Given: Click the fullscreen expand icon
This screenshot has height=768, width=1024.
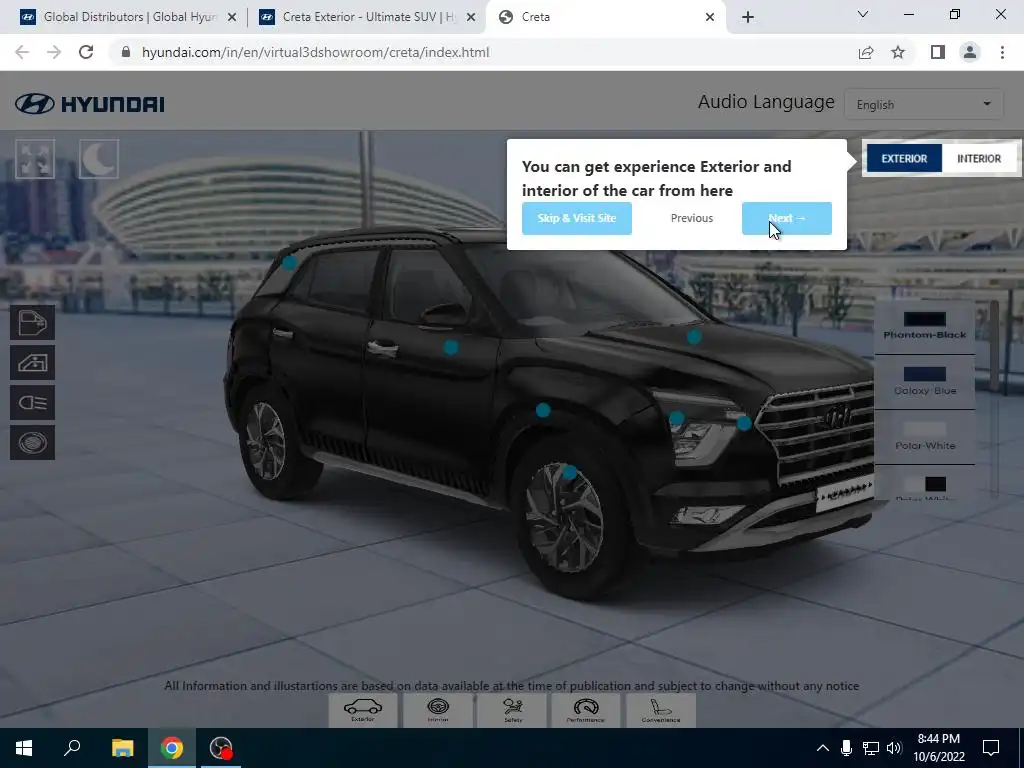Looking at the screenshot, I should 35,159.
